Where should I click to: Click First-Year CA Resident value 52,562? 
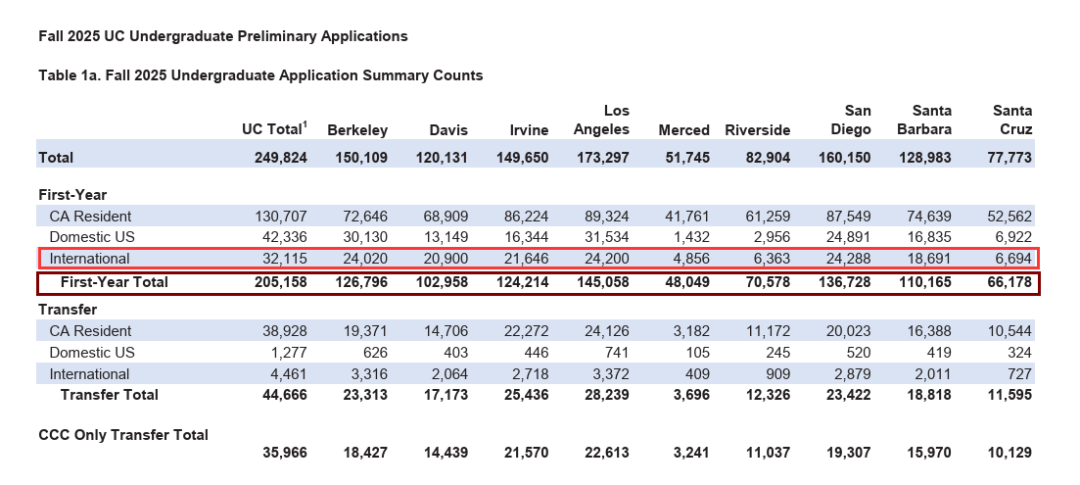coord(1009,217)
